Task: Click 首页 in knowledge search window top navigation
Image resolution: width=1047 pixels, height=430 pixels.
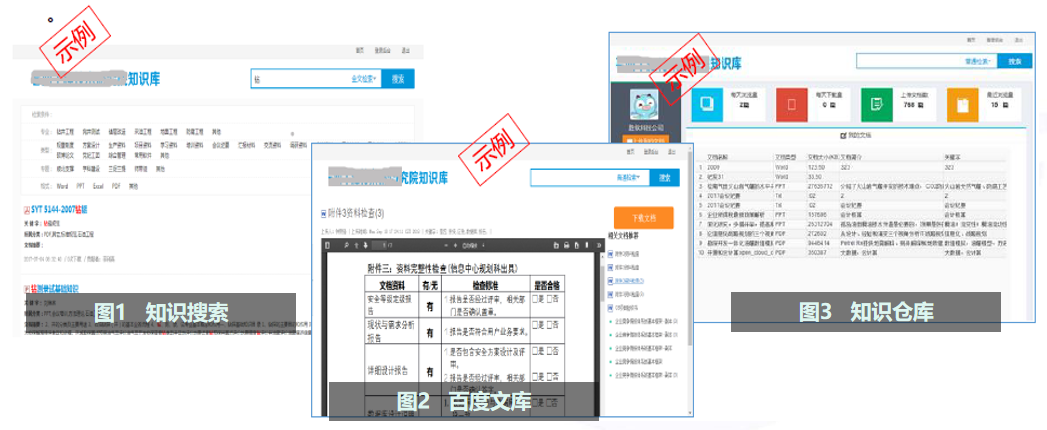Action: (359, 51)
